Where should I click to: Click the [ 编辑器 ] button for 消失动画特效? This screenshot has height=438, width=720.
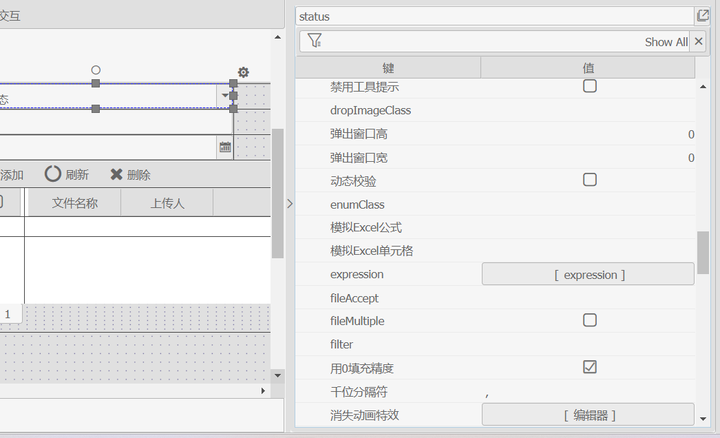click(x=588, y=414)
